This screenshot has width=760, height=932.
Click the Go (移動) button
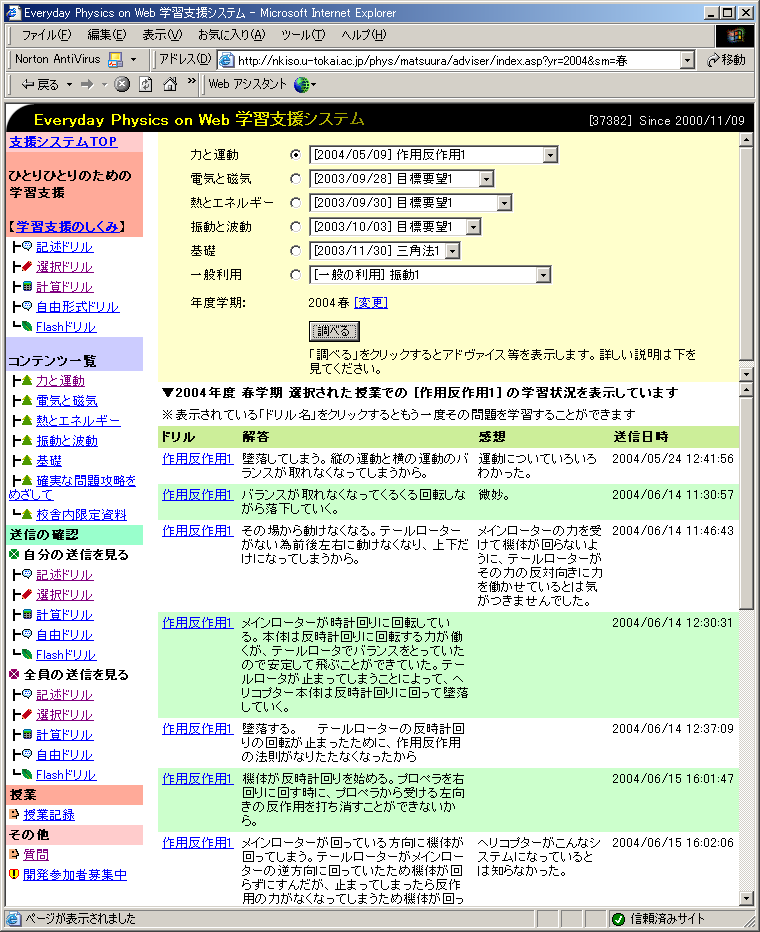coord(726,60)
